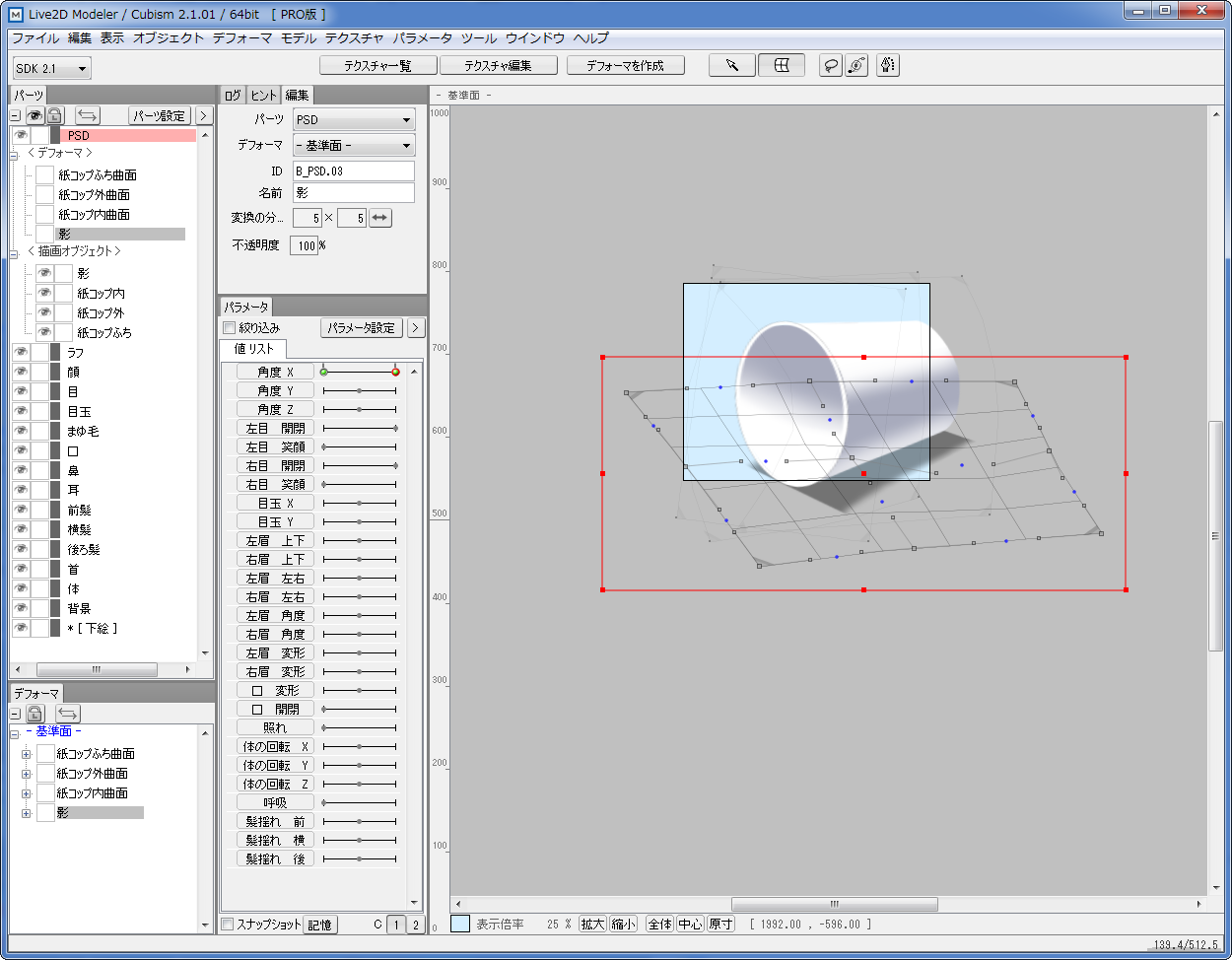This screenshot has height=960, width=1232.
Task: Enable the 絞り込み checkbox
Action: pos(230,328)
